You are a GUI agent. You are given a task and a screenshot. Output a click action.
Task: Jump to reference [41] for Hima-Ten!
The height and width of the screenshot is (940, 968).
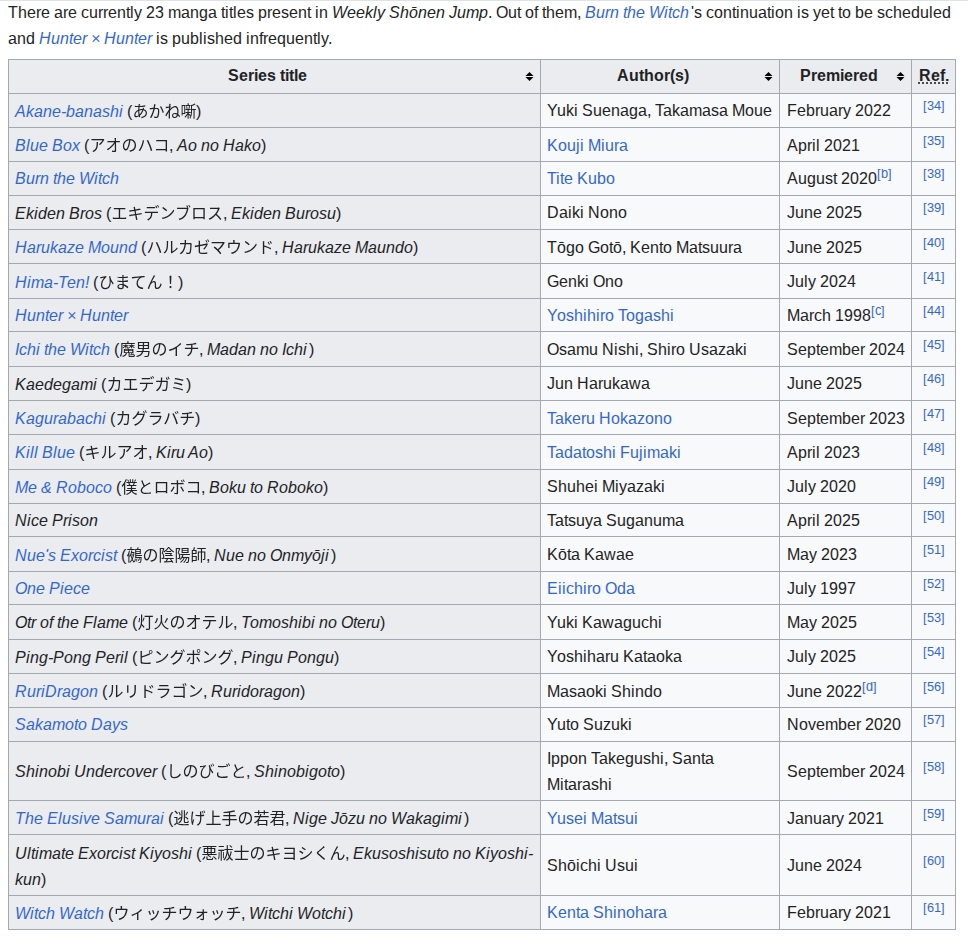point(933,278)
